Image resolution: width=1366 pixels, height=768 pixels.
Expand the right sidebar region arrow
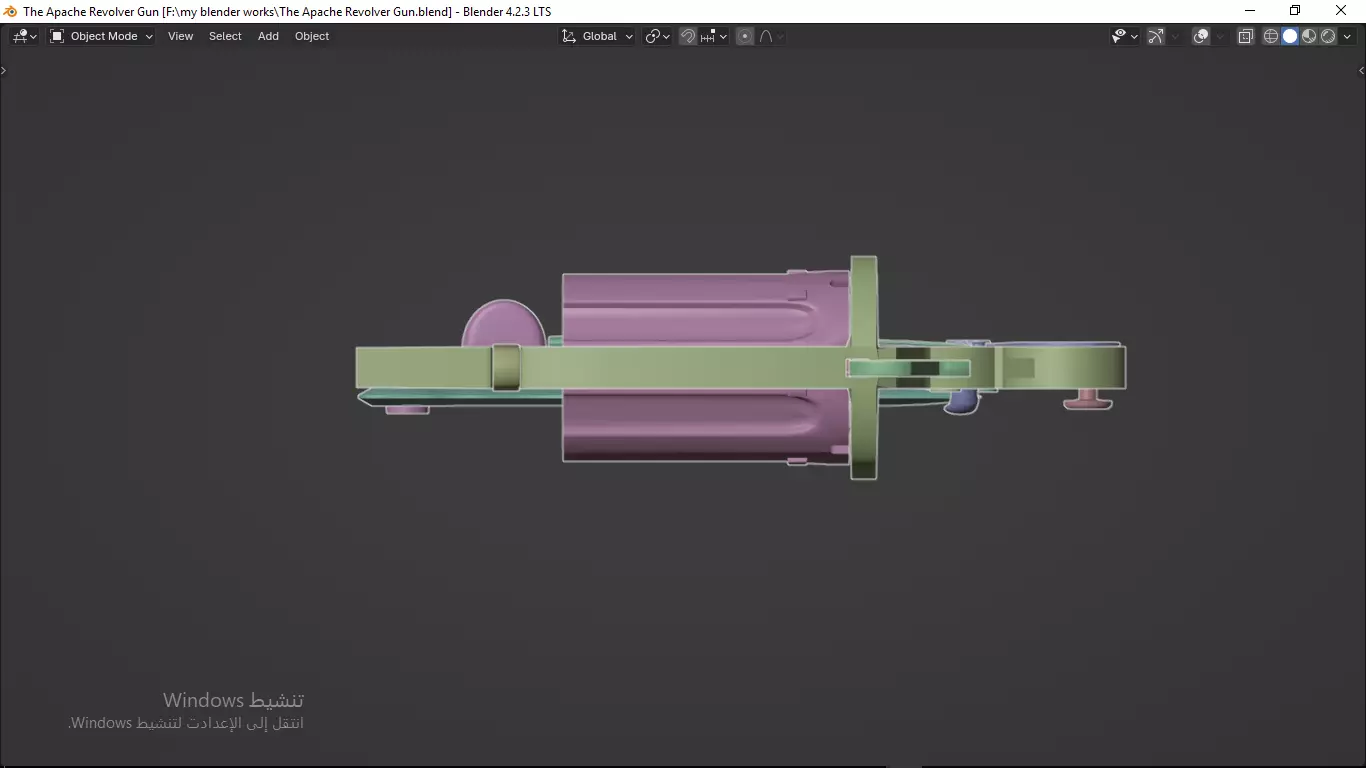pos(1361,70)
